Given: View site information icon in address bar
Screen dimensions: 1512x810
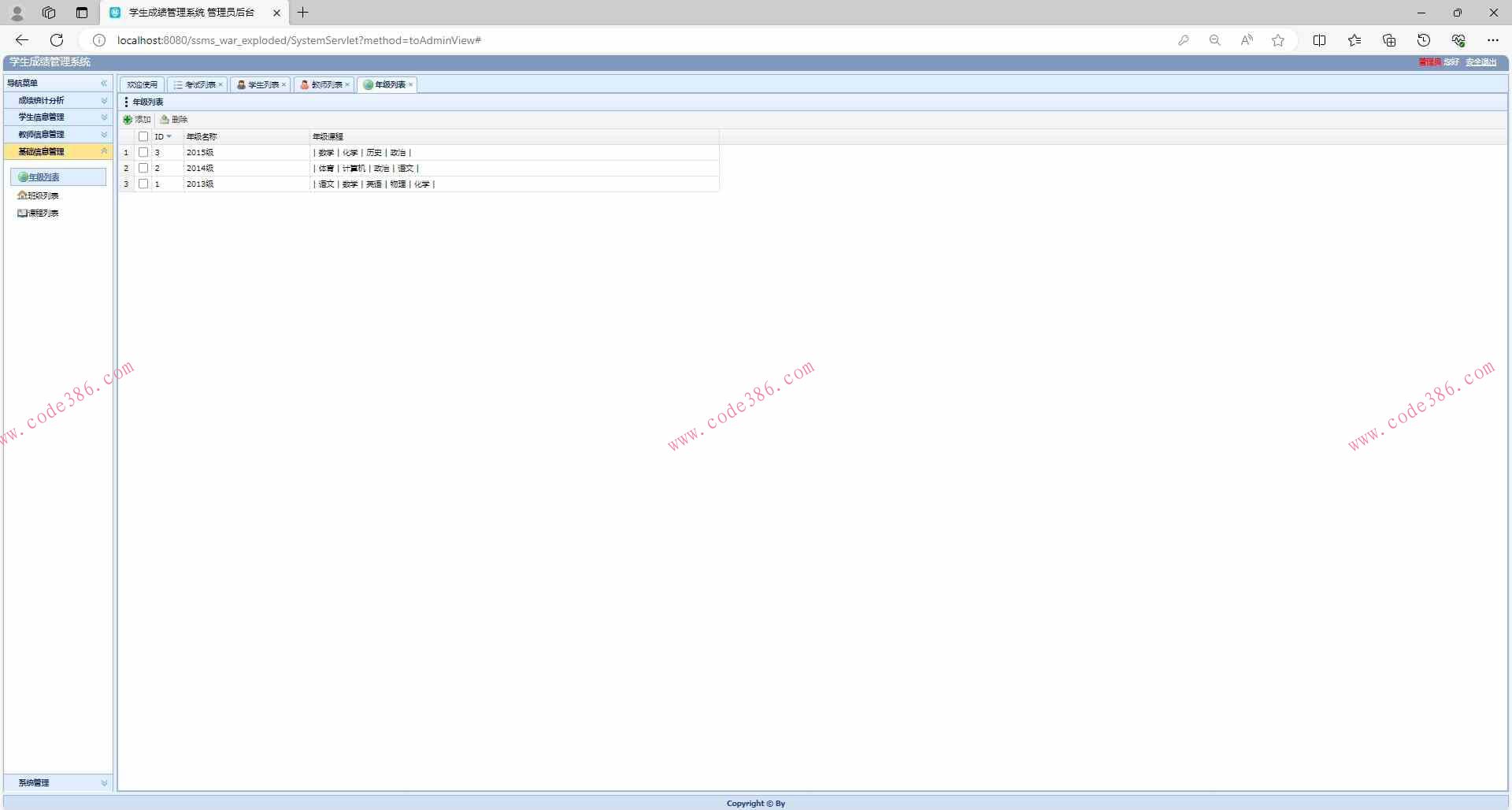Looking at the screenshot, I should coord(99,40).
